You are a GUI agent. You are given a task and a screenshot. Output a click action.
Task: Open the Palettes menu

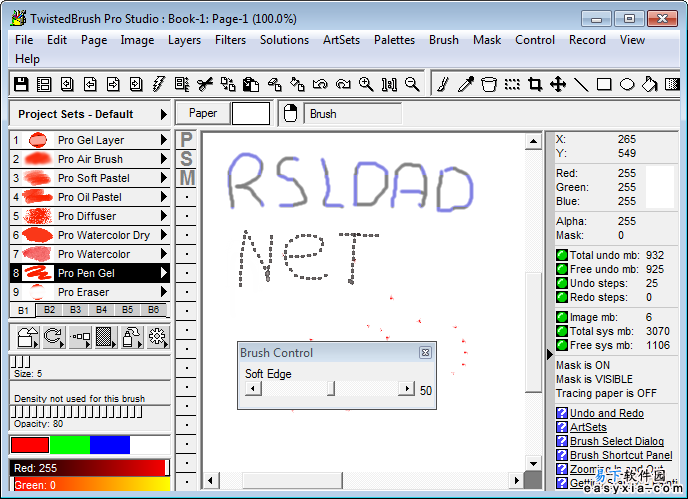tap(394, 40)
